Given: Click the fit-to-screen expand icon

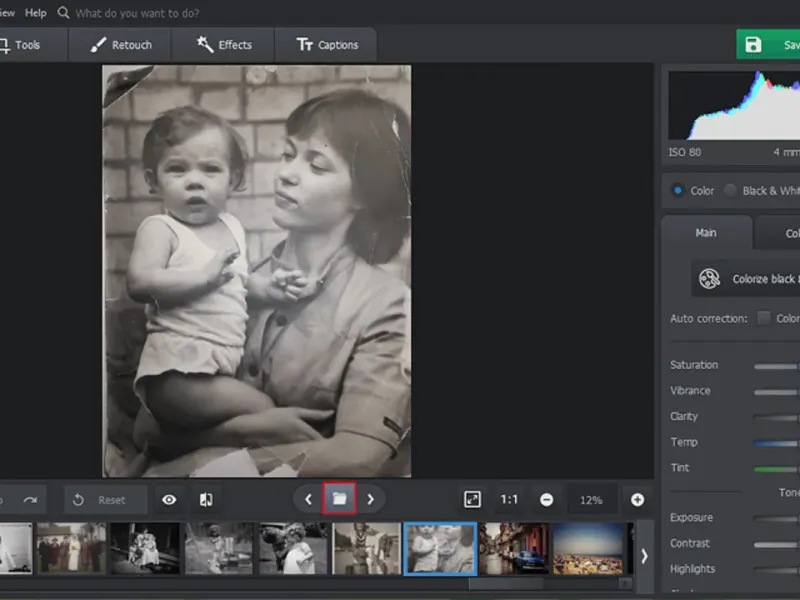Looking at the screenshot, I should pos(472,499).
